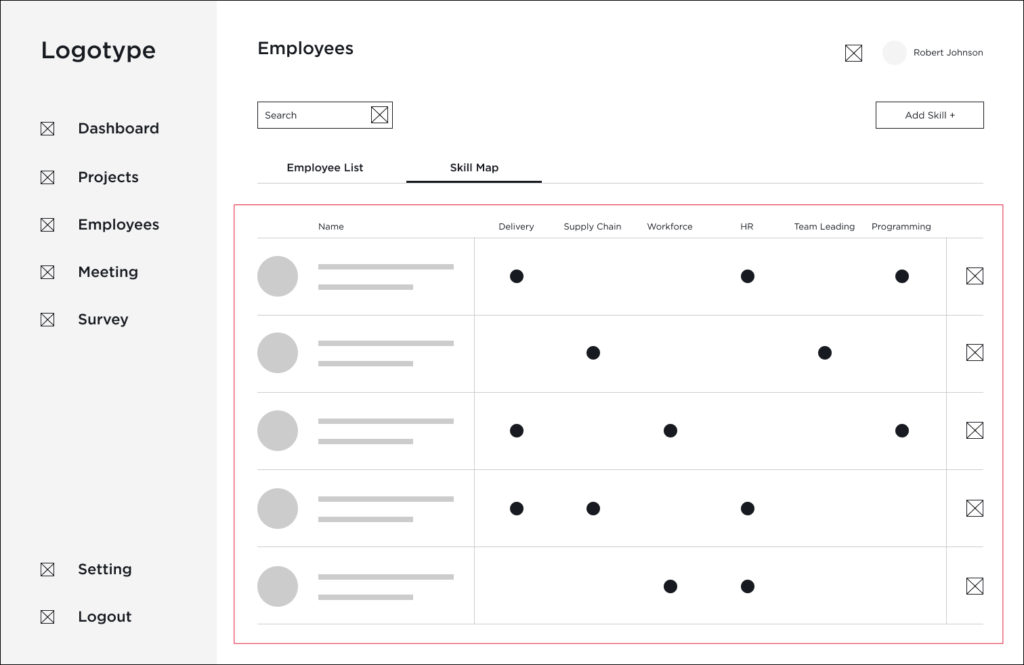Click the search icon inside Search box
This screenshot has width=1024, height=665.
379,115
